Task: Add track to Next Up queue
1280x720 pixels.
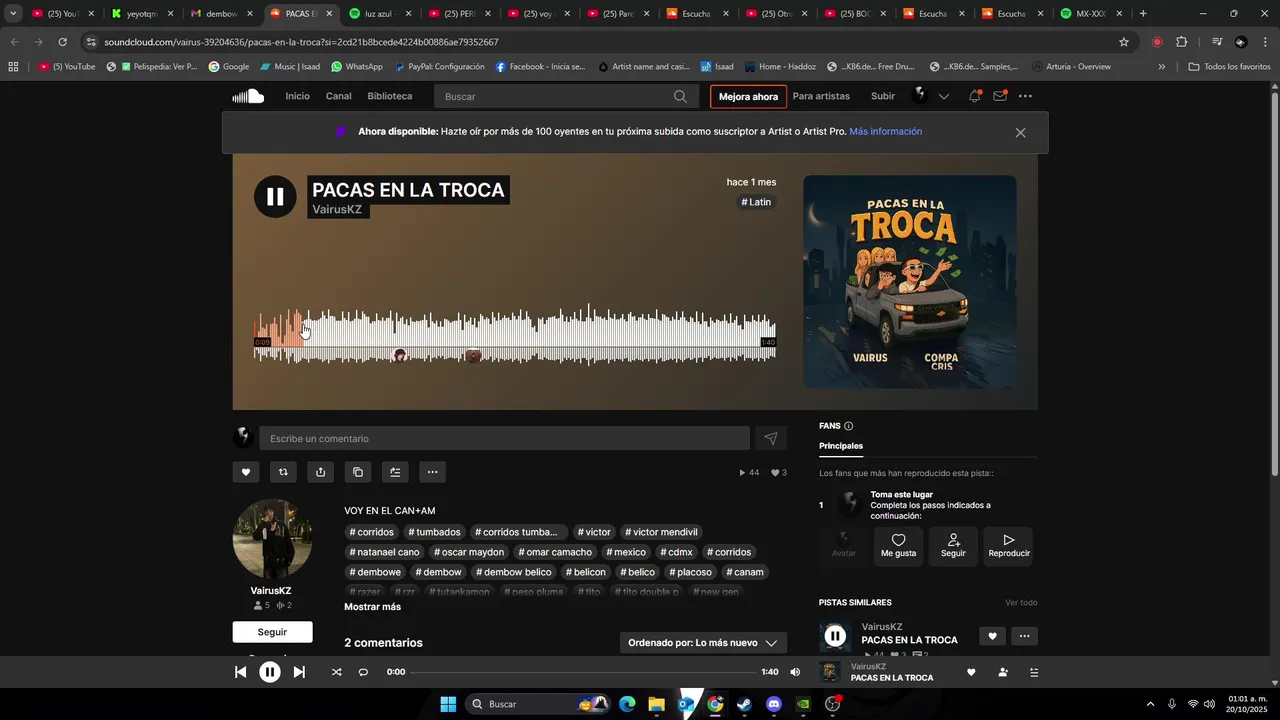Action: (x=395, y=472)
